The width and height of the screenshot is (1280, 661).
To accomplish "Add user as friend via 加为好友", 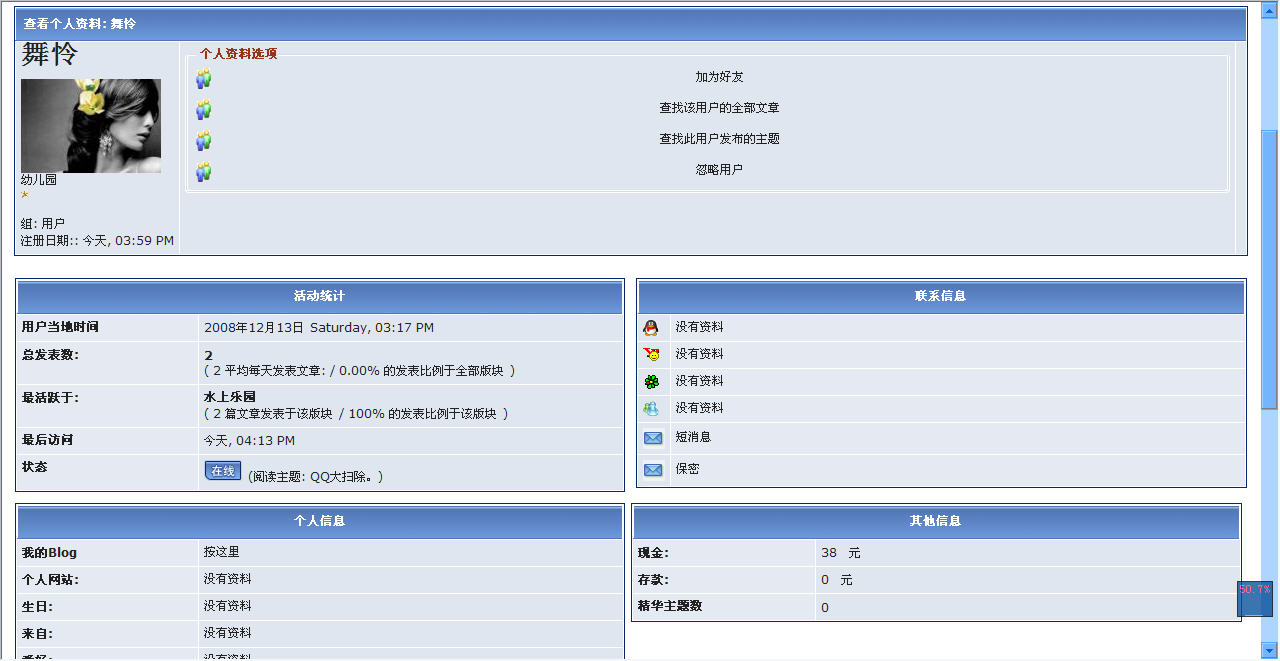I will tap(719, 77).
